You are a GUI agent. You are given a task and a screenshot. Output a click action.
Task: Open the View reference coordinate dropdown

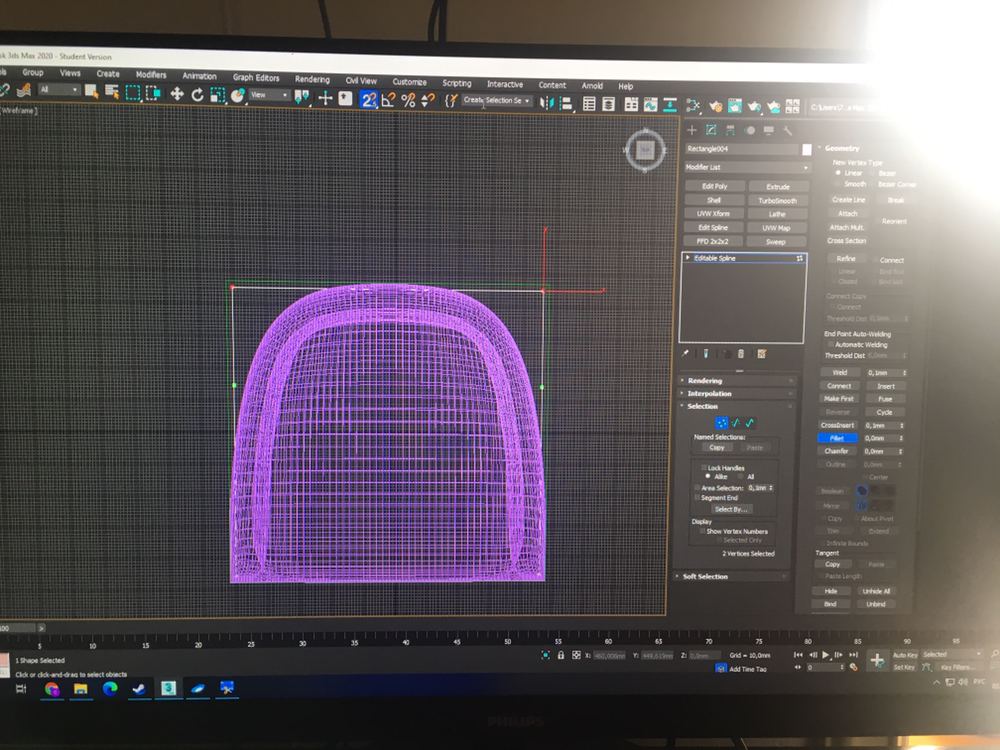point(269,95)
